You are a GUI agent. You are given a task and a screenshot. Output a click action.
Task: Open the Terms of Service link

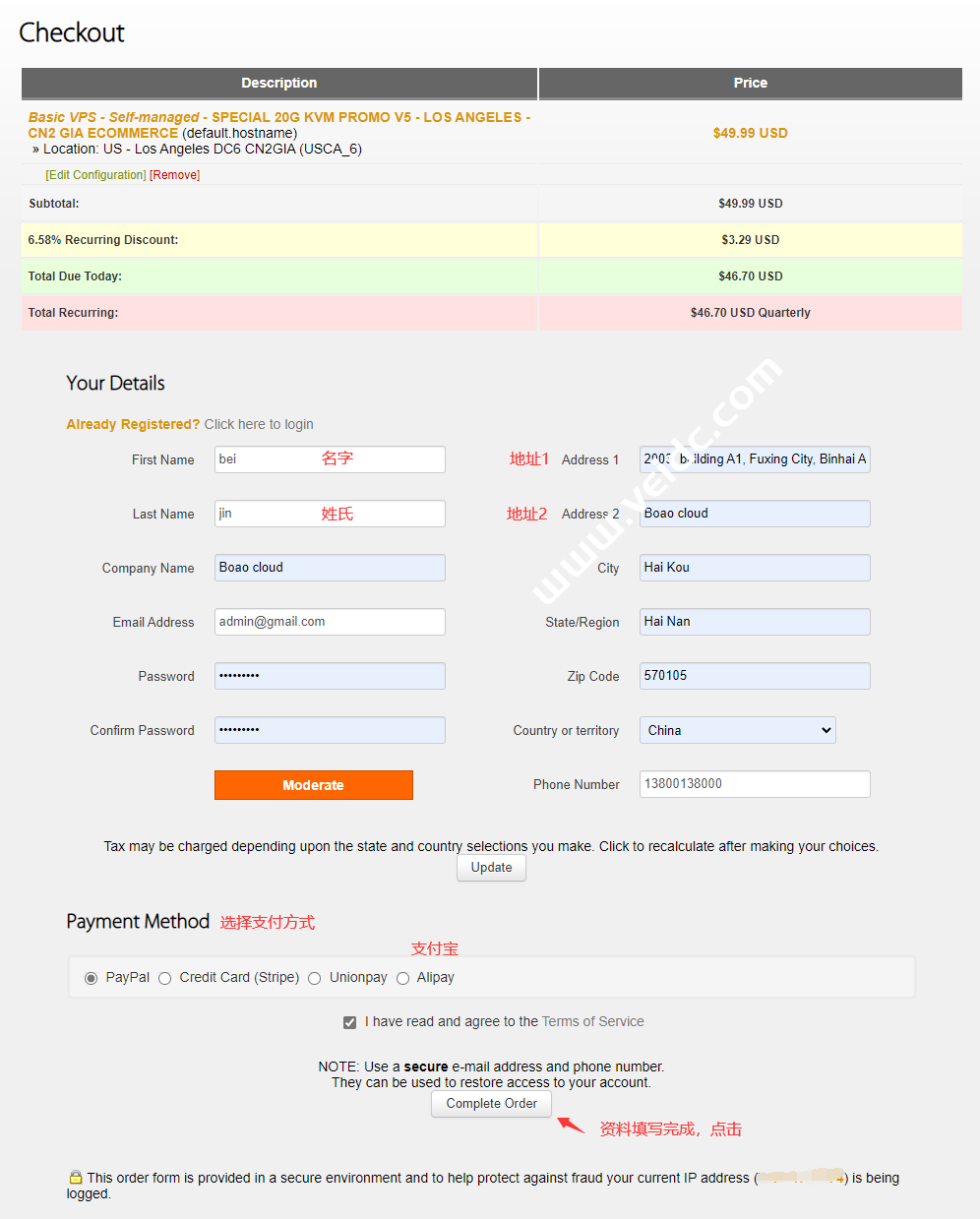coord(593,1022)
